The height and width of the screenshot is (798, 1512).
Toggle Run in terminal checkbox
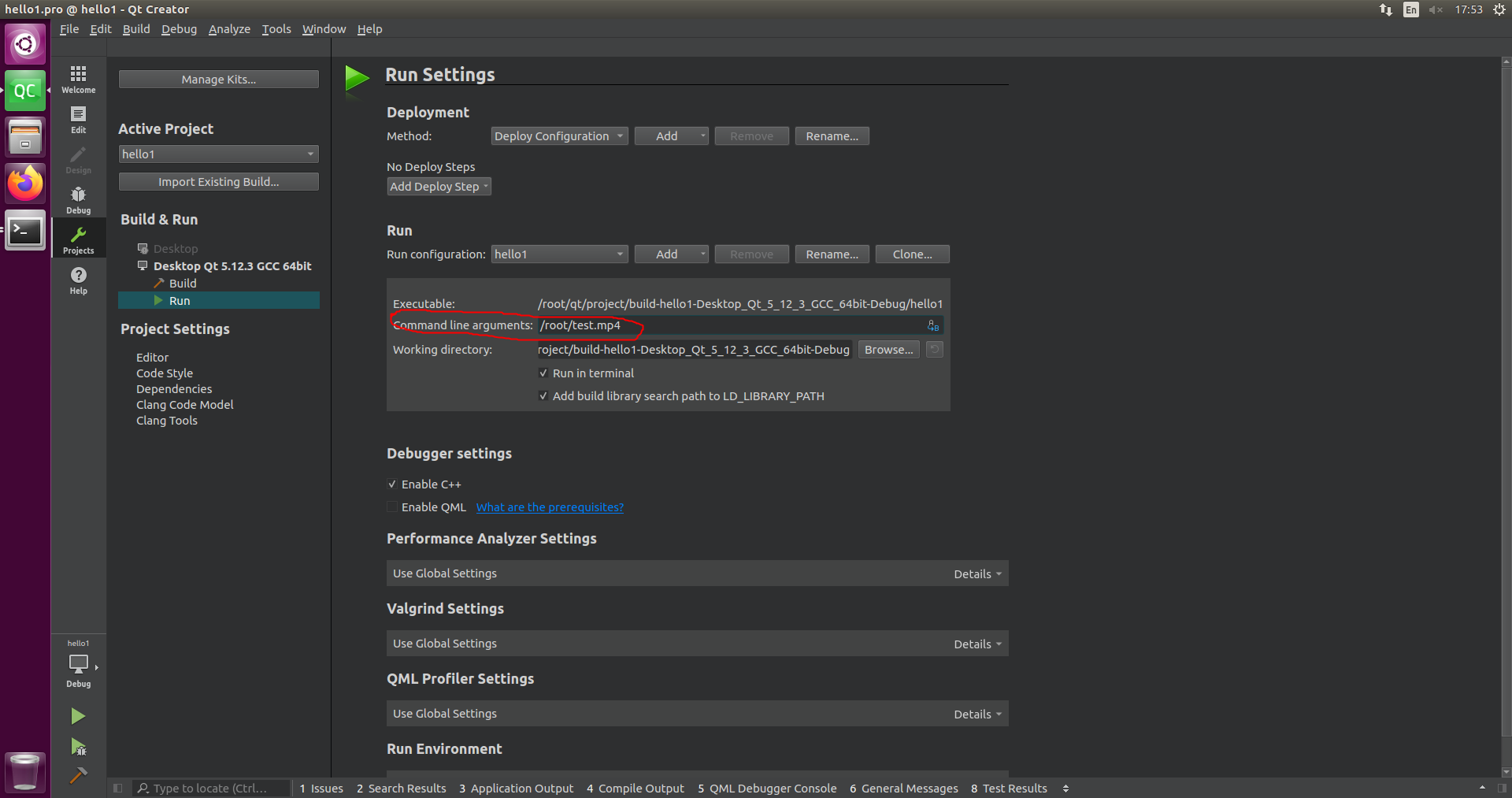pyautogui.click(x=543, y=373)
